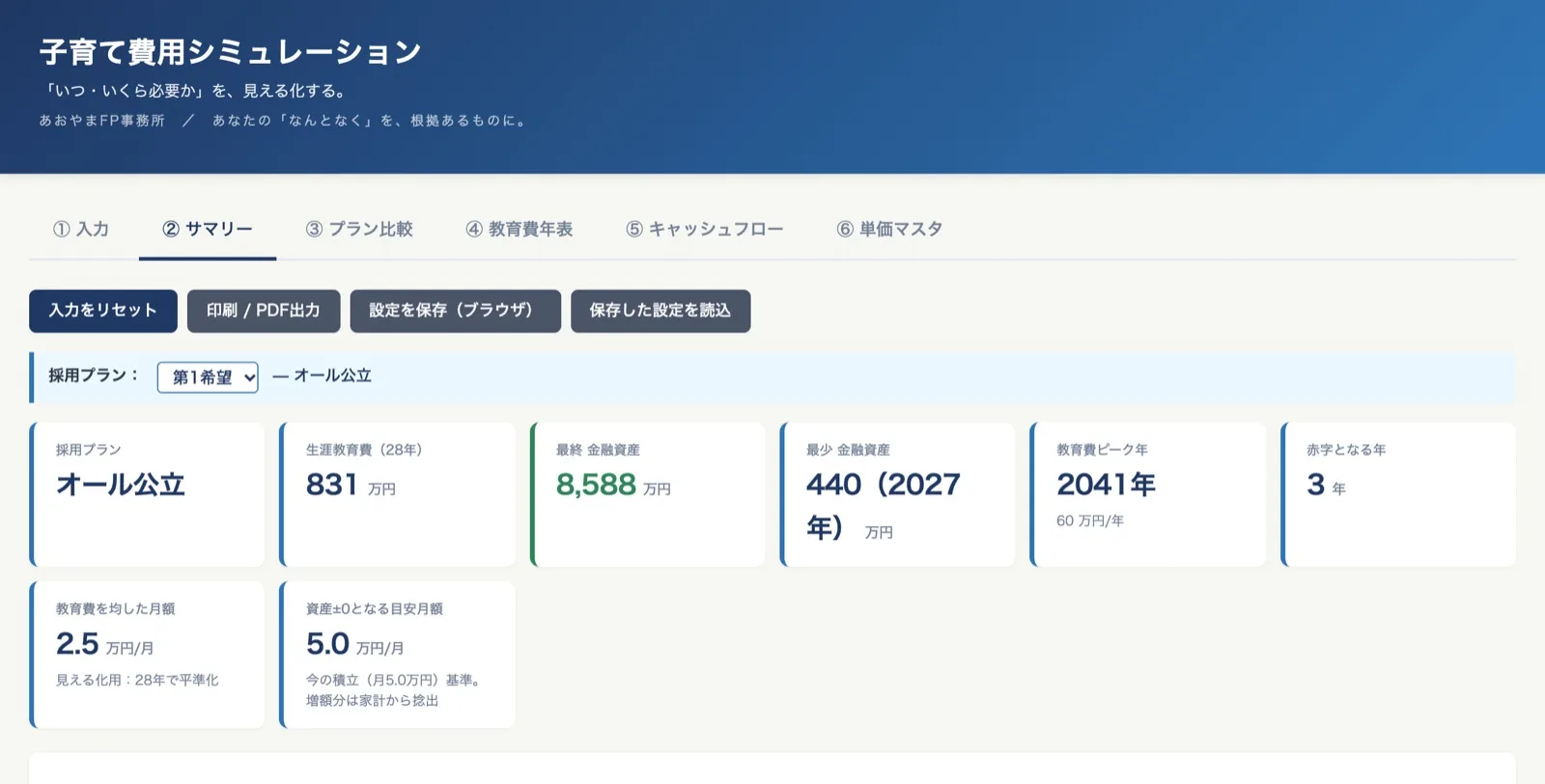Click the 教育費を均した月額 value 2.5 万円/月
This screenshot has height=784, width=1545.
point(104,644)
